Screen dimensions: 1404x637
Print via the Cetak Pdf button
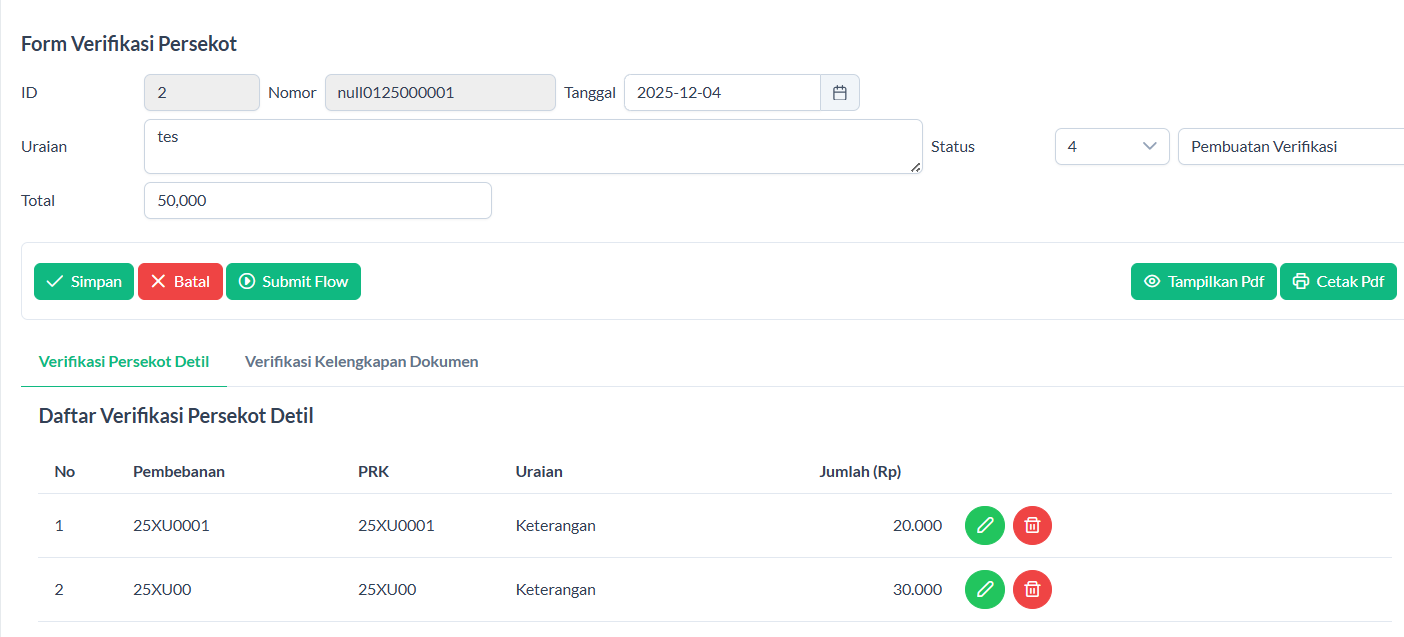[1338, 282]
